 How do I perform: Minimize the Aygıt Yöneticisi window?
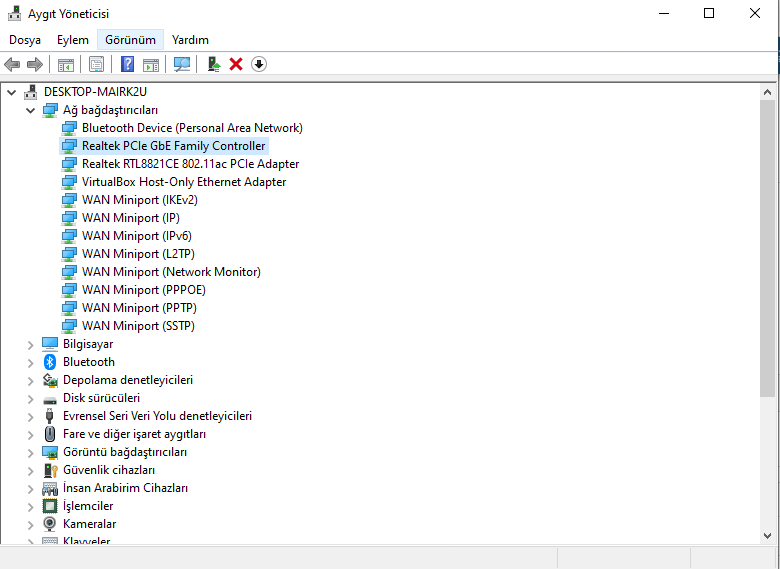[x=664, y=13]
